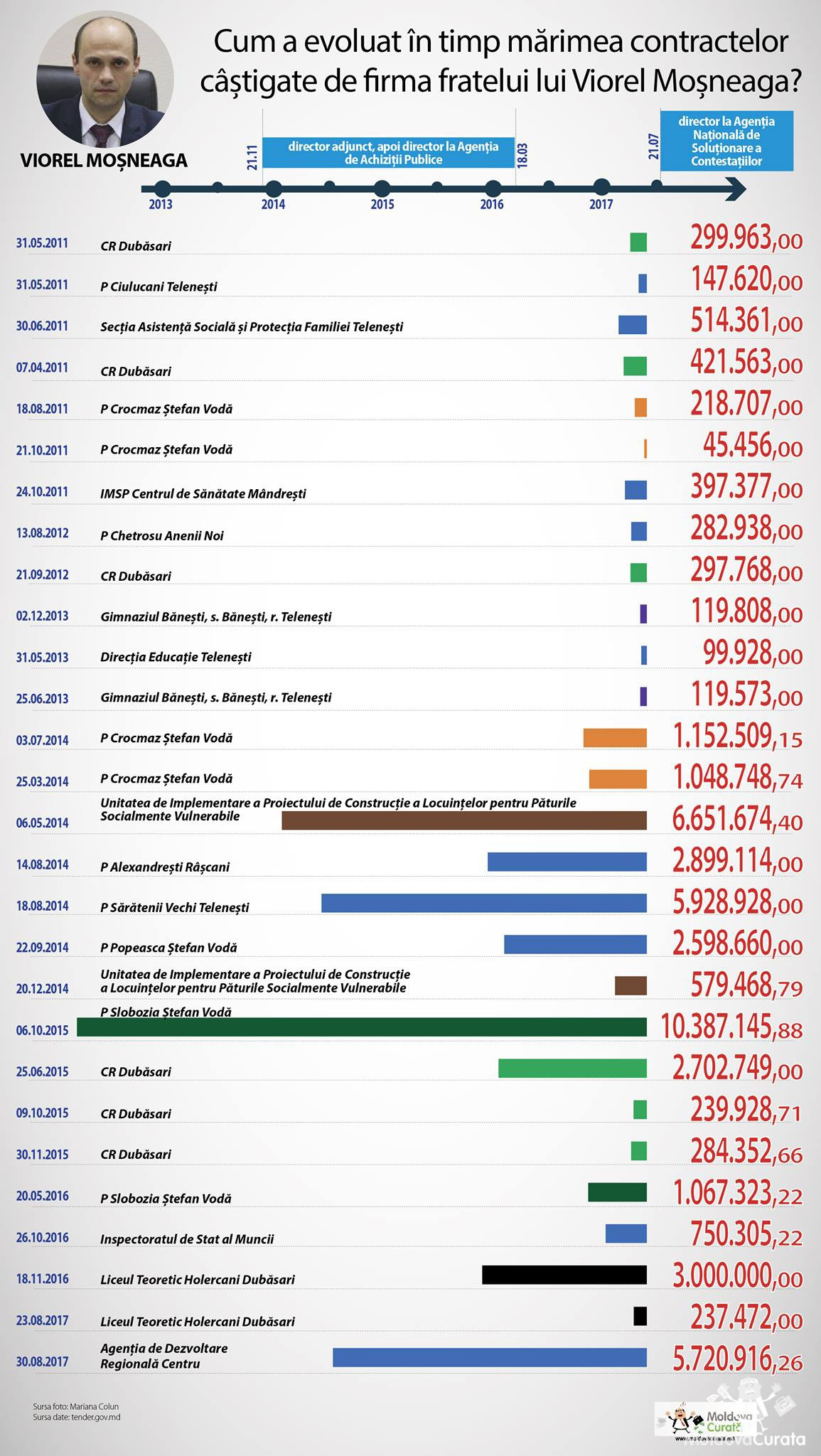Click the Inspectoratul de Stat al Muncii label

187,1238
